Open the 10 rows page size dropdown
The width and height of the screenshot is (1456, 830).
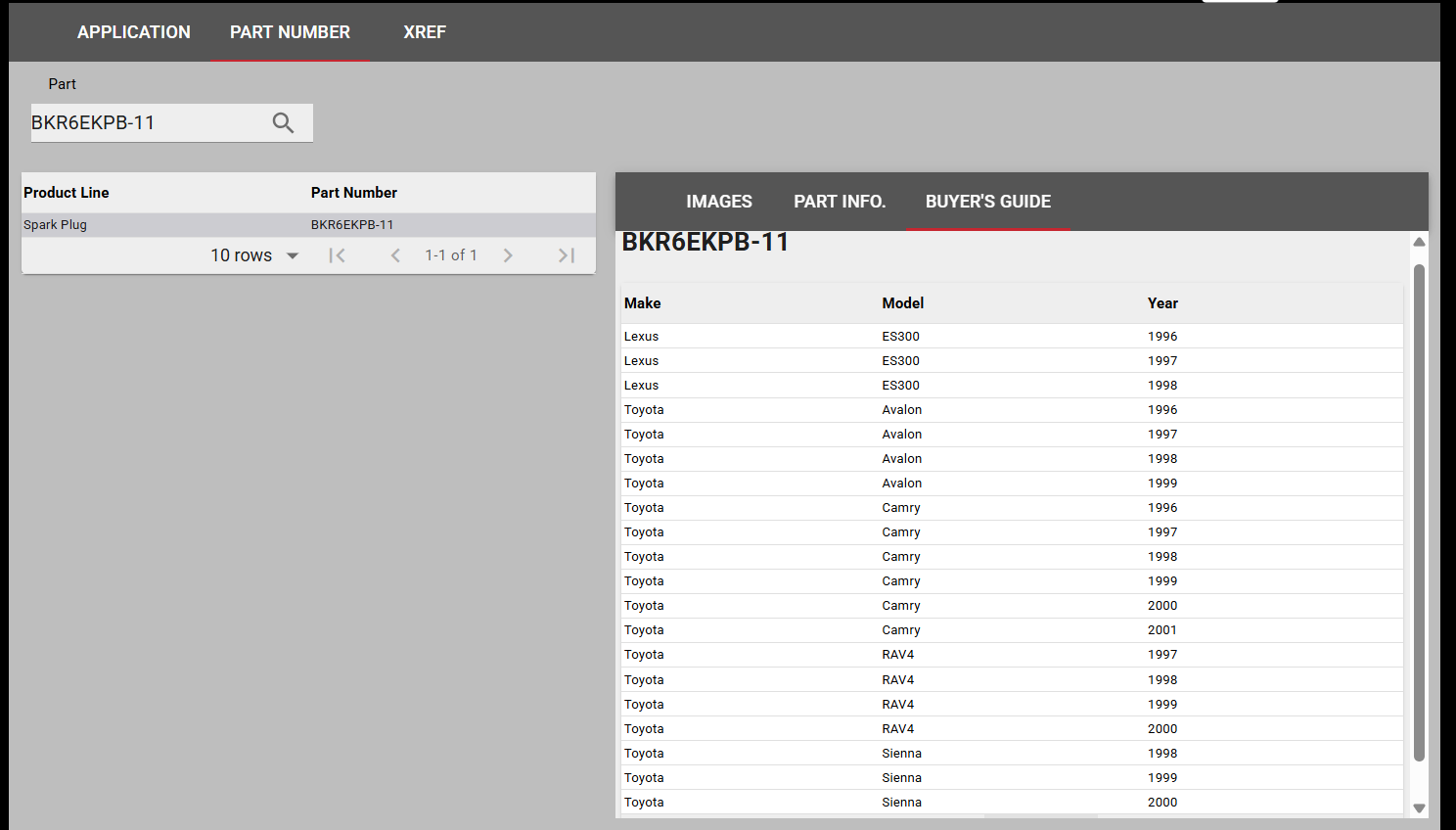coord(254,255)
